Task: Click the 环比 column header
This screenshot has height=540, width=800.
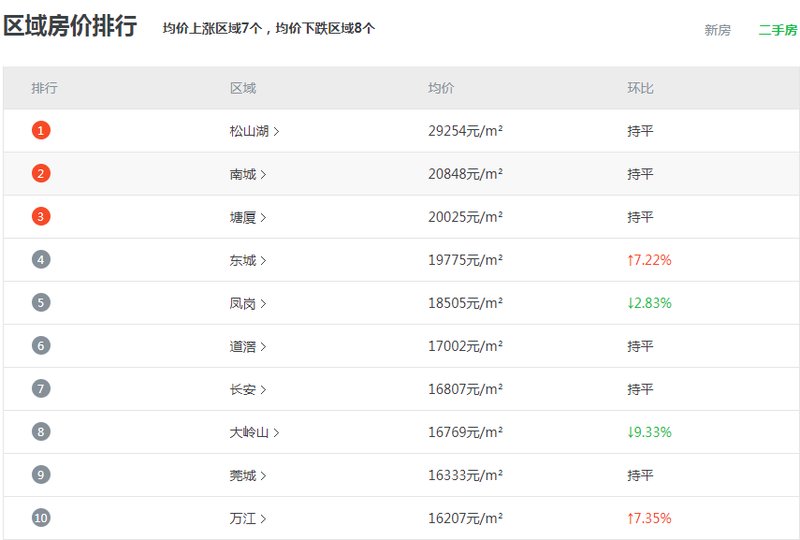Action: [x=640, y=88]
